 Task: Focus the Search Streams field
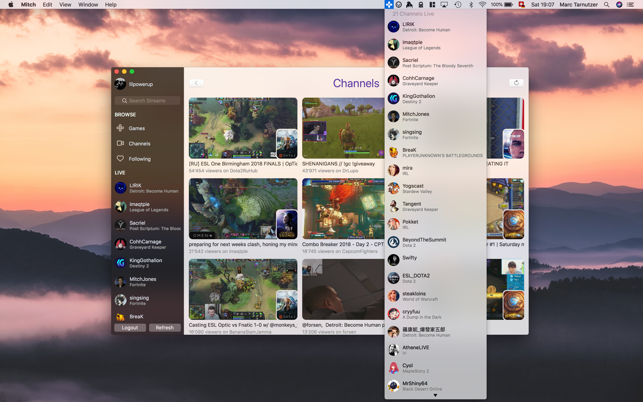[147, 100]
